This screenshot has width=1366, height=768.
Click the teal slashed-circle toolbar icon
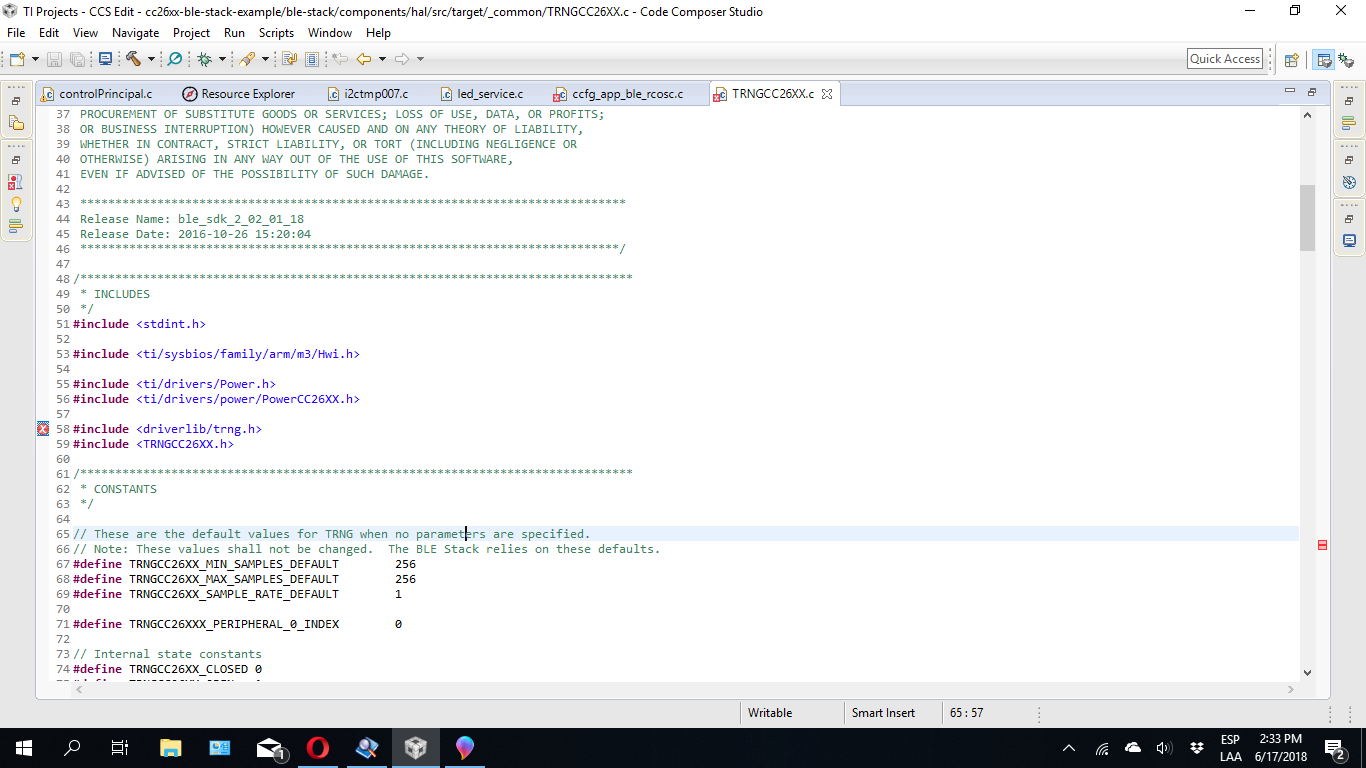point(174,59)
